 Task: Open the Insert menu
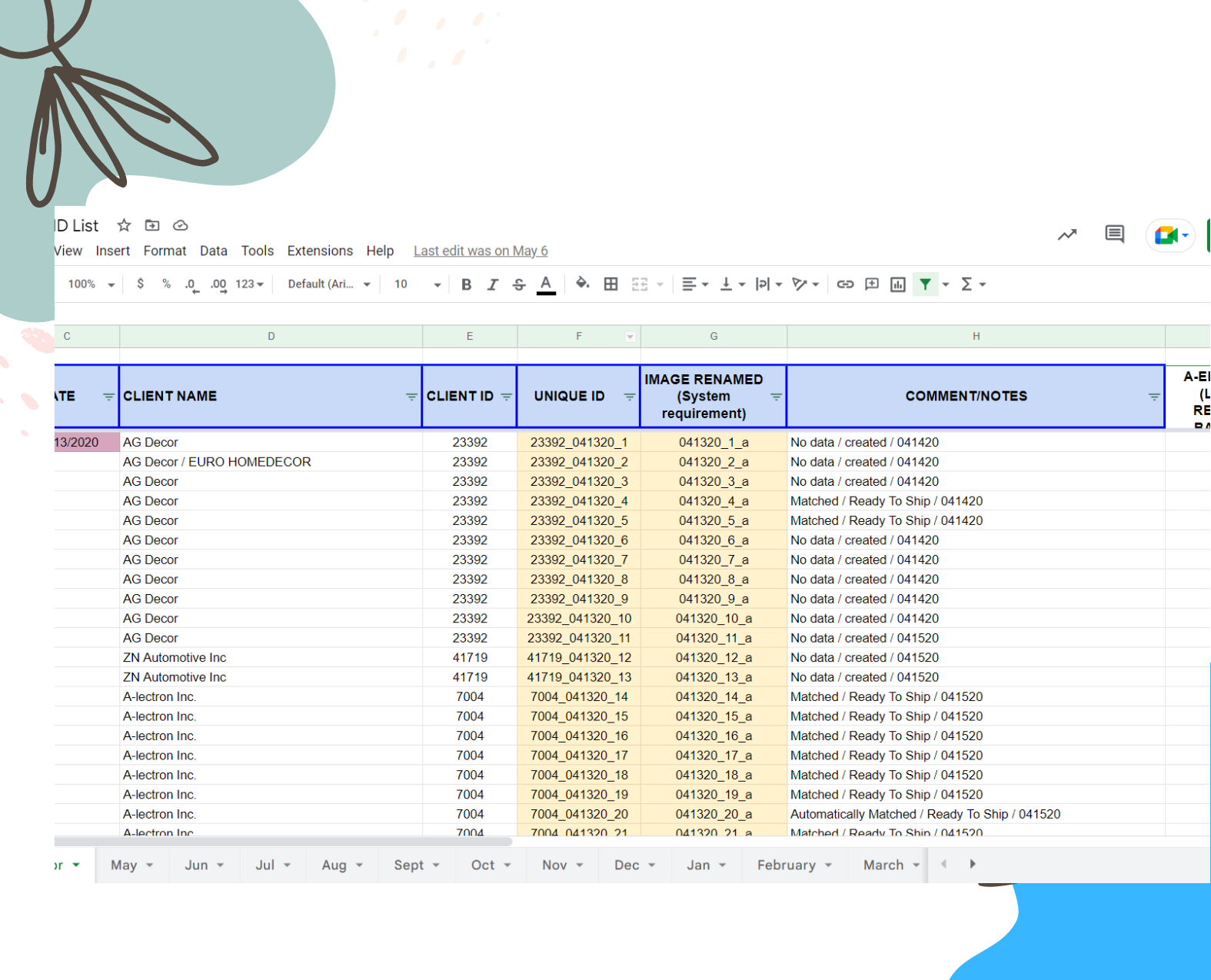[113, 251]
